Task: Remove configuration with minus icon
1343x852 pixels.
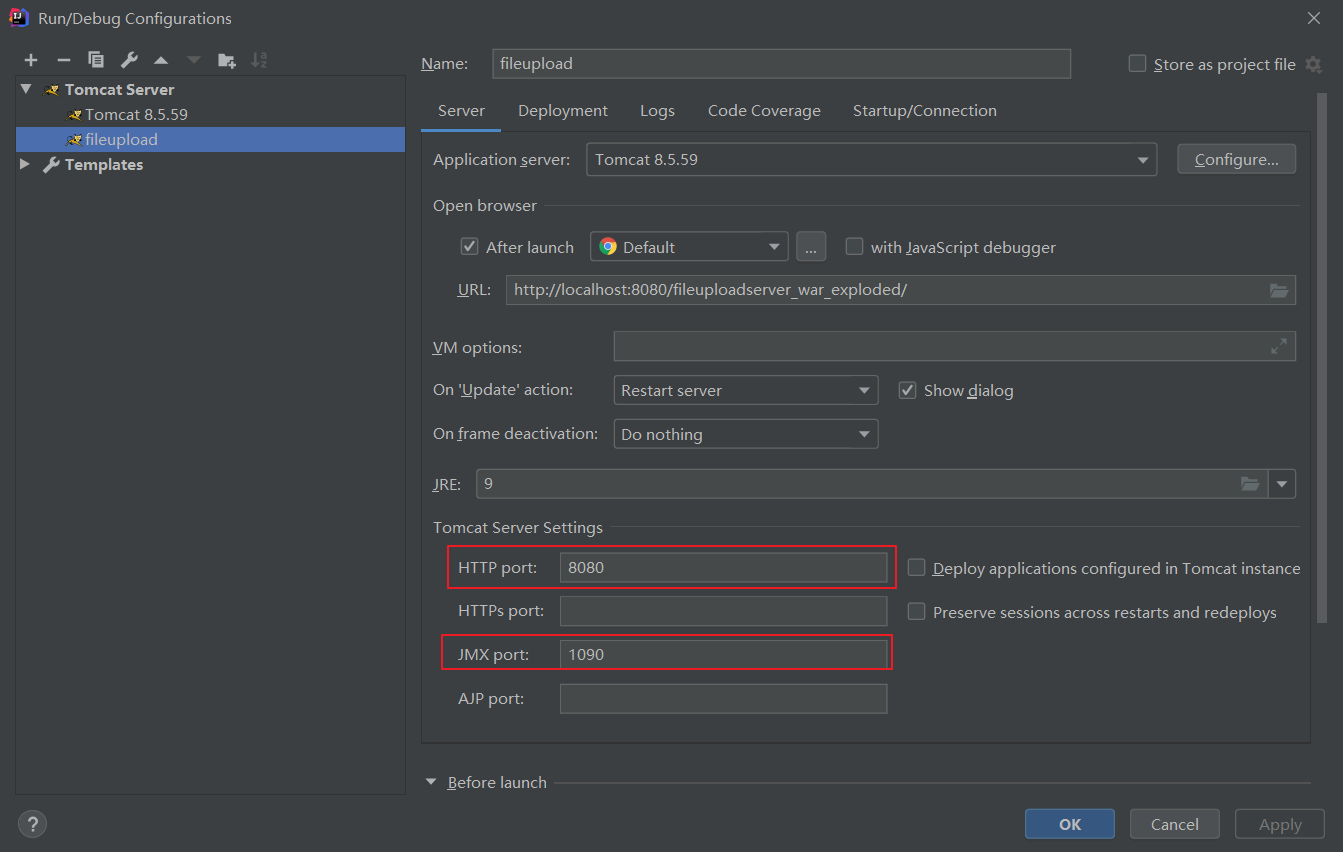Action: (63, 60)
